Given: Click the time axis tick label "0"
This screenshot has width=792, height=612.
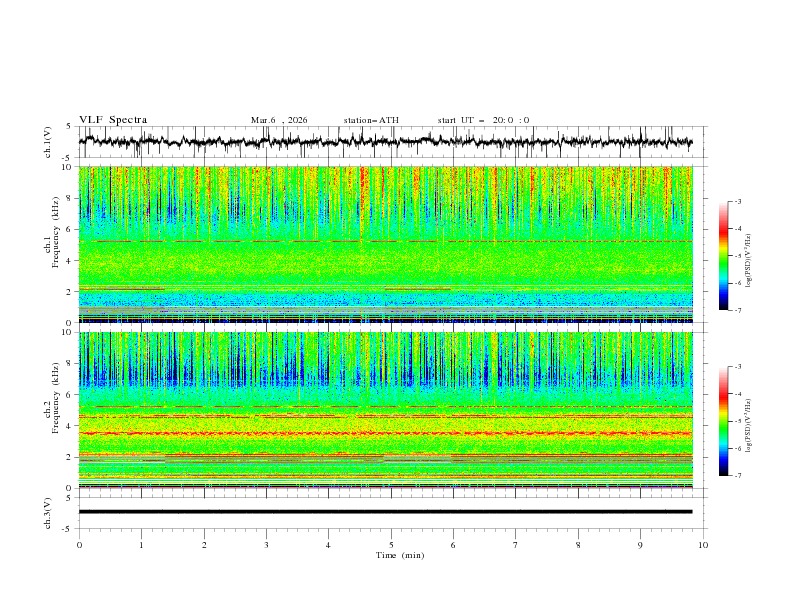Looking at the screenshot, I should pos(79,545).
